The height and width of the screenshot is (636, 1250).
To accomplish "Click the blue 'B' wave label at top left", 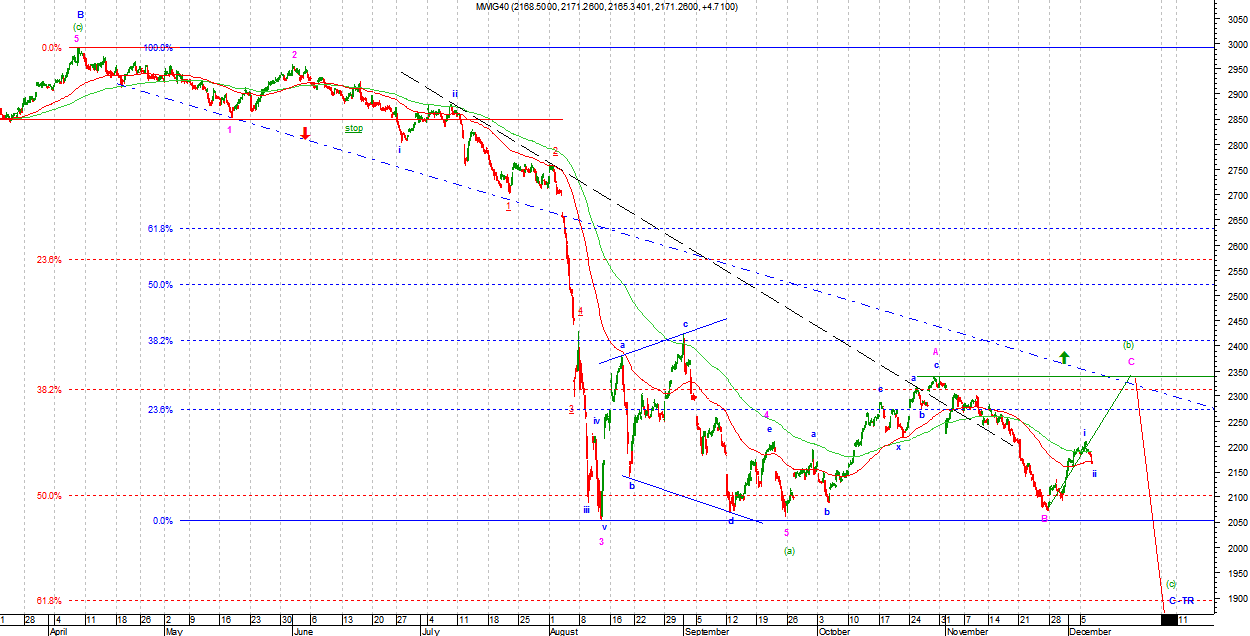I will (80, 15).
